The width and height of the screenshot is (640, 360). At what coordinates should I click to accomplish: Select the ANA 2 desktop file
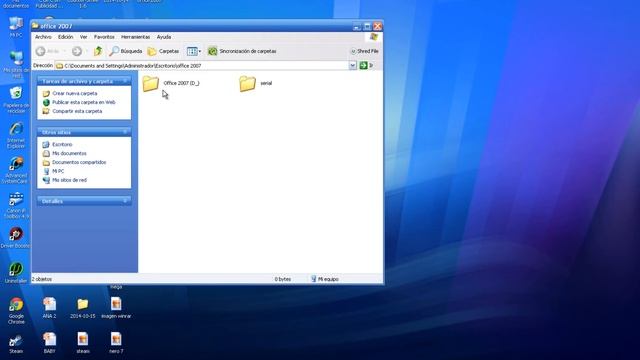49,308
